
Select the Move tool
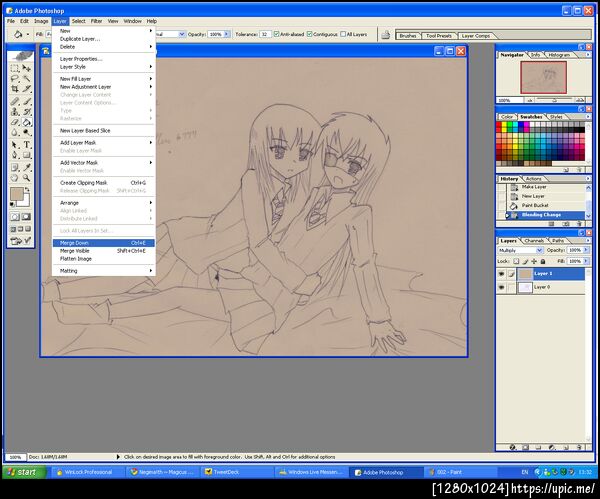tap(26, 68)
